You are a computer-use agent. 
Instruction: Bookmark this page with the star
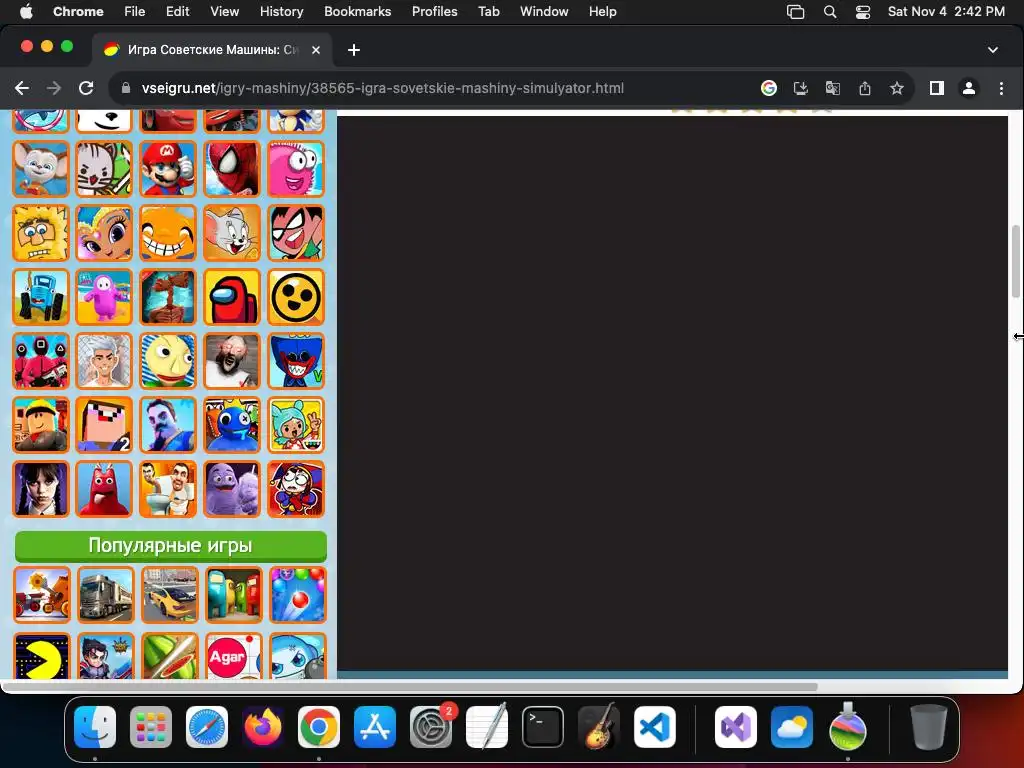point(897,88)
